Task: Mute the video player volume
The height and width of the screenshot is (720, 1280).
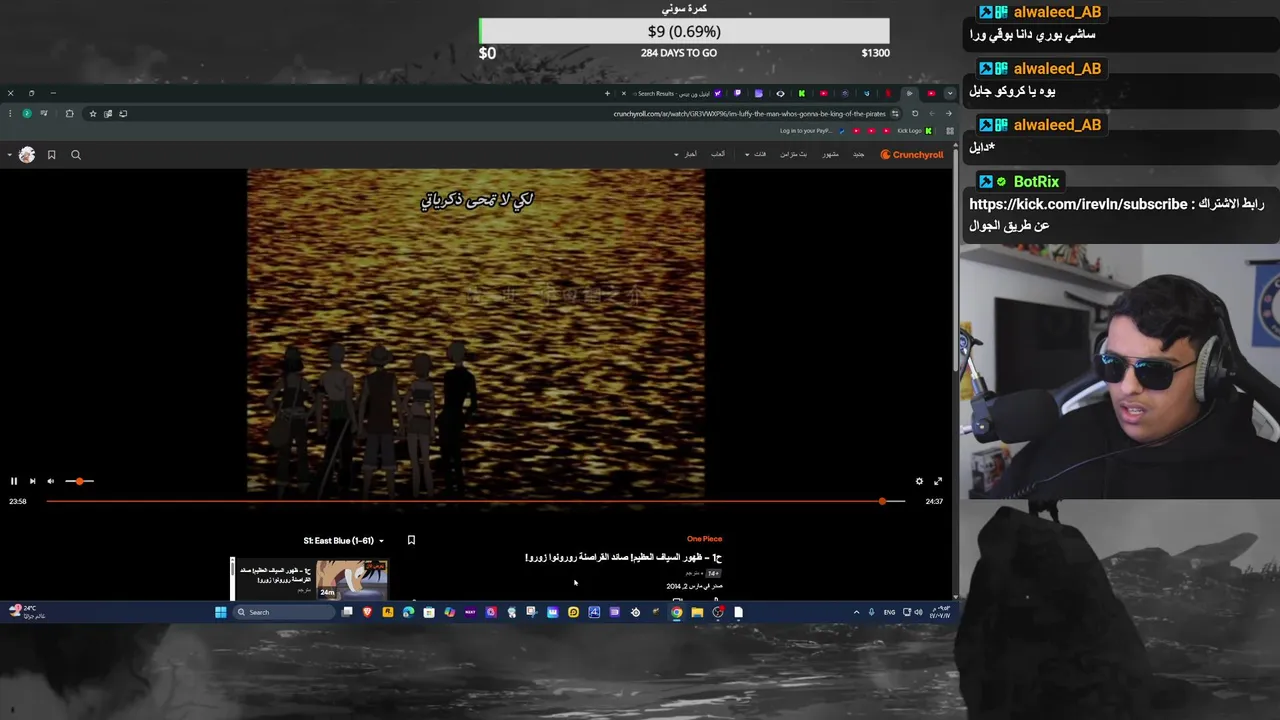Action: 51,481
